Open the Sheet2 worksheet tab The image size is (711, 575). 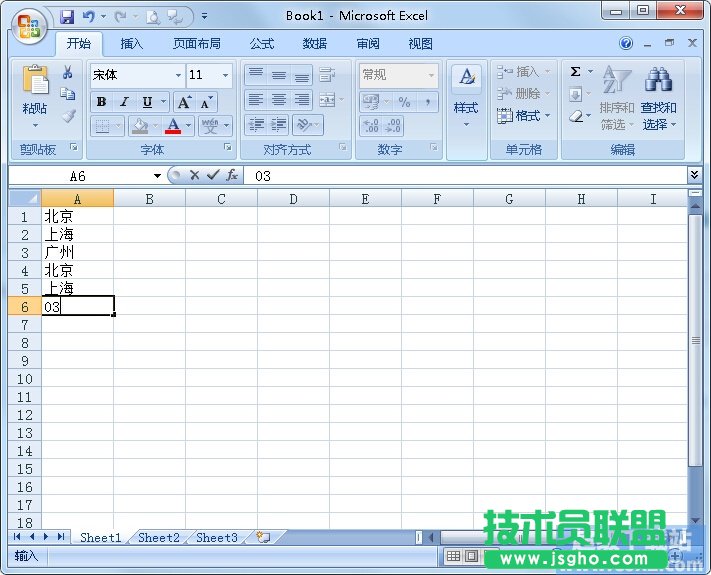pos(159,538)
